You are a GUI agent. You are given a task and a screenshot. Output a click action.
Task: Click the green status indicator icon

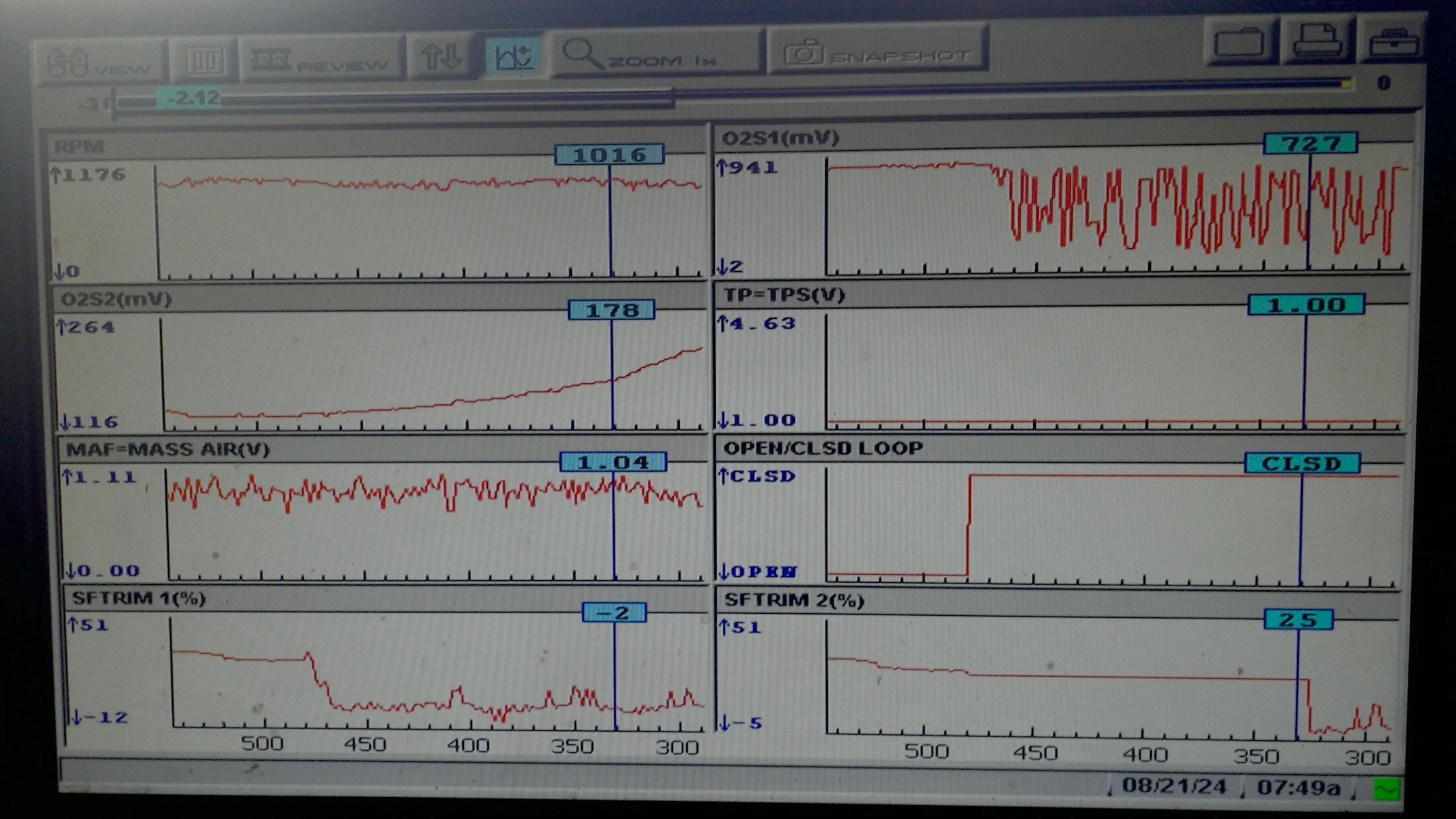tap(1387, 790)
